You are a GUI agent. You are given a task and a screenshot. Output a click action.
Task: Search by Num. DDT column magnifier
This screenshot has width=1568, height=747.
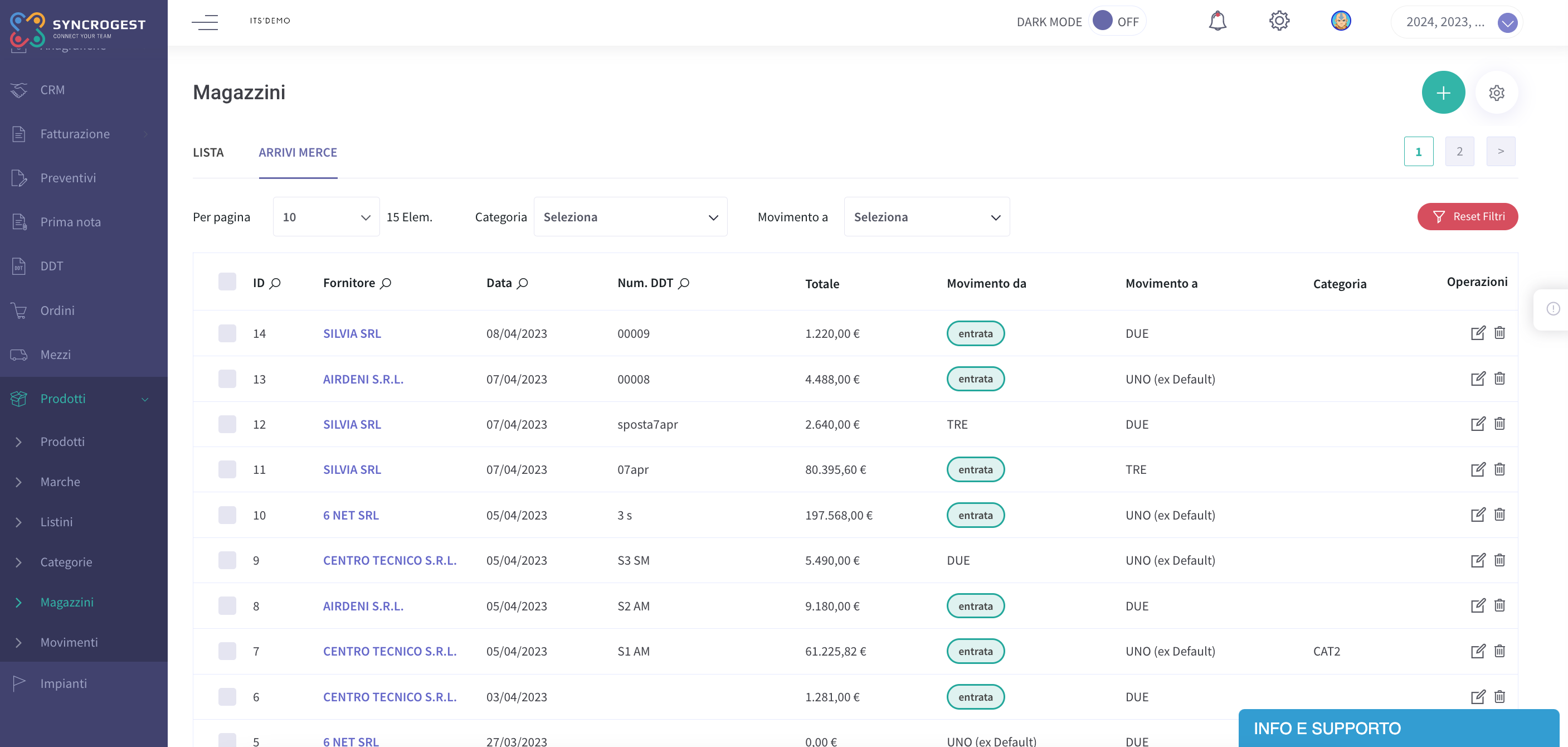pos(684,283)
